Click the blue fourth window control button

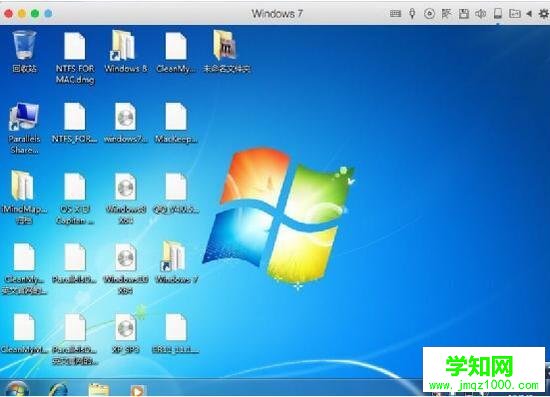point(48,14)
